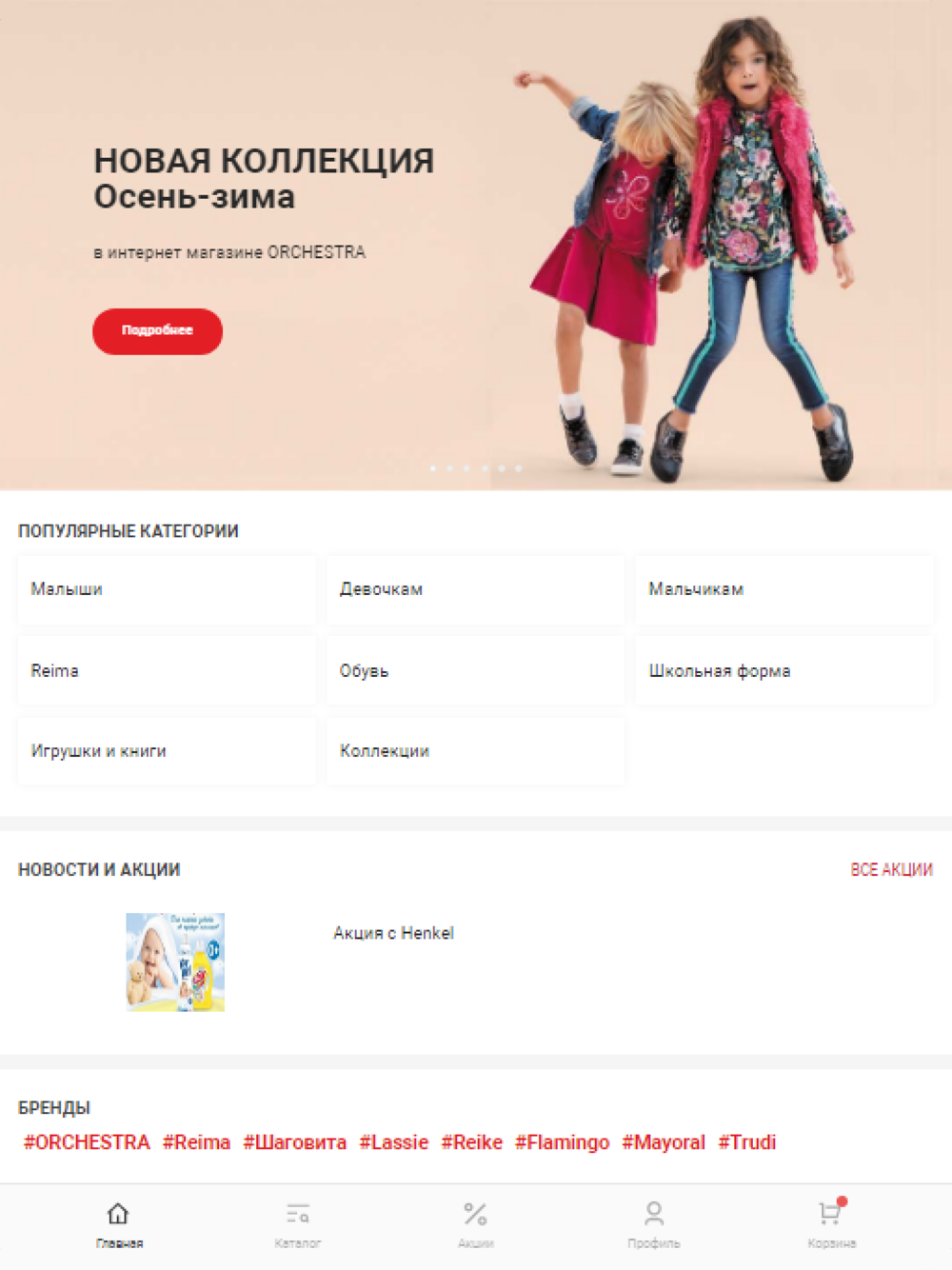Choose the Обувь category tile
Image resolution: width=952 pixels, height=1270 pixels.
click(475, 670)
